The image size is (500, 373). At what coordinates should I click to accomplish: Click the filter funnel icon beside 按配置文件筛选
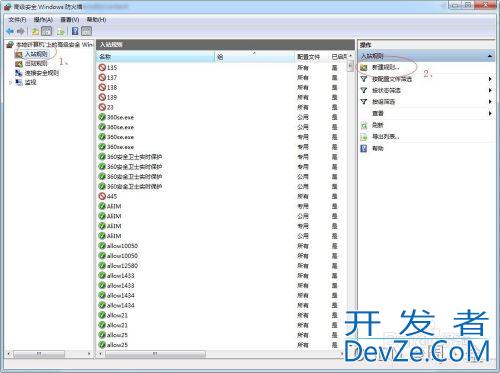coord(364,79)
